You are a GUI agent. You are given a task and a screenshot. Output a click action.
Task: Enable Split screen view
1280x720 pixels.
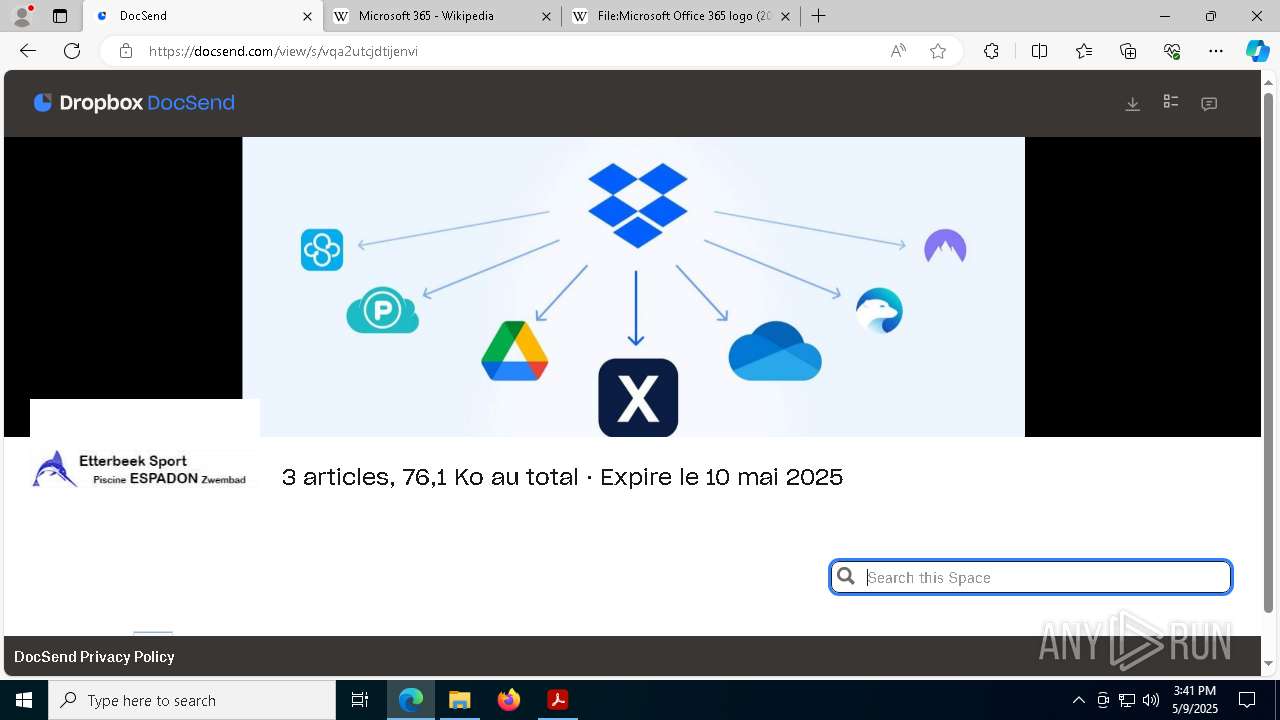(1039, 51)
